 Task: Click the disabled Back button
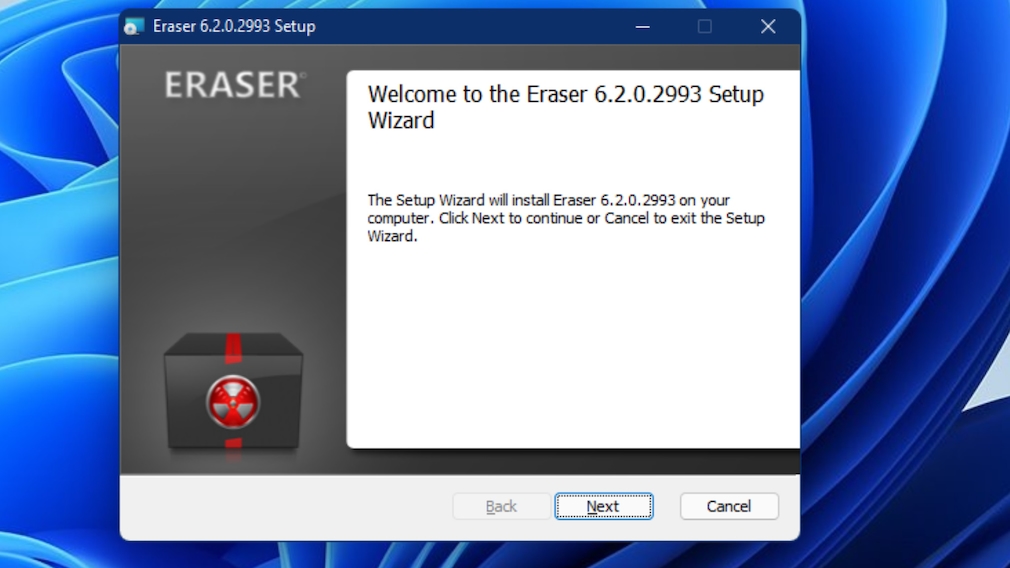coord(501,506)
